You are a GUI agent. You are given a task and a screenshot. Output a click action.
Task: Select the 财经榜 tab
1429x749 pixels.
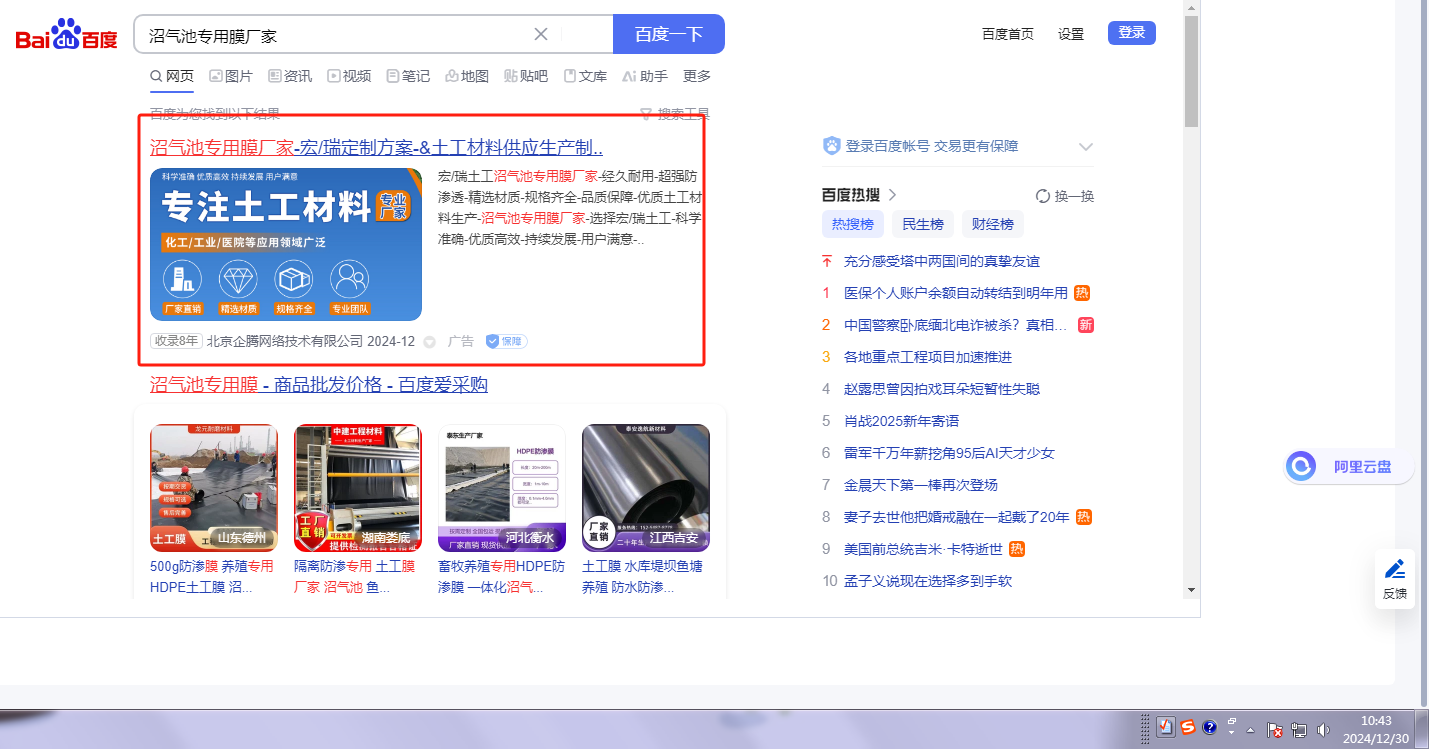(993, 224)
